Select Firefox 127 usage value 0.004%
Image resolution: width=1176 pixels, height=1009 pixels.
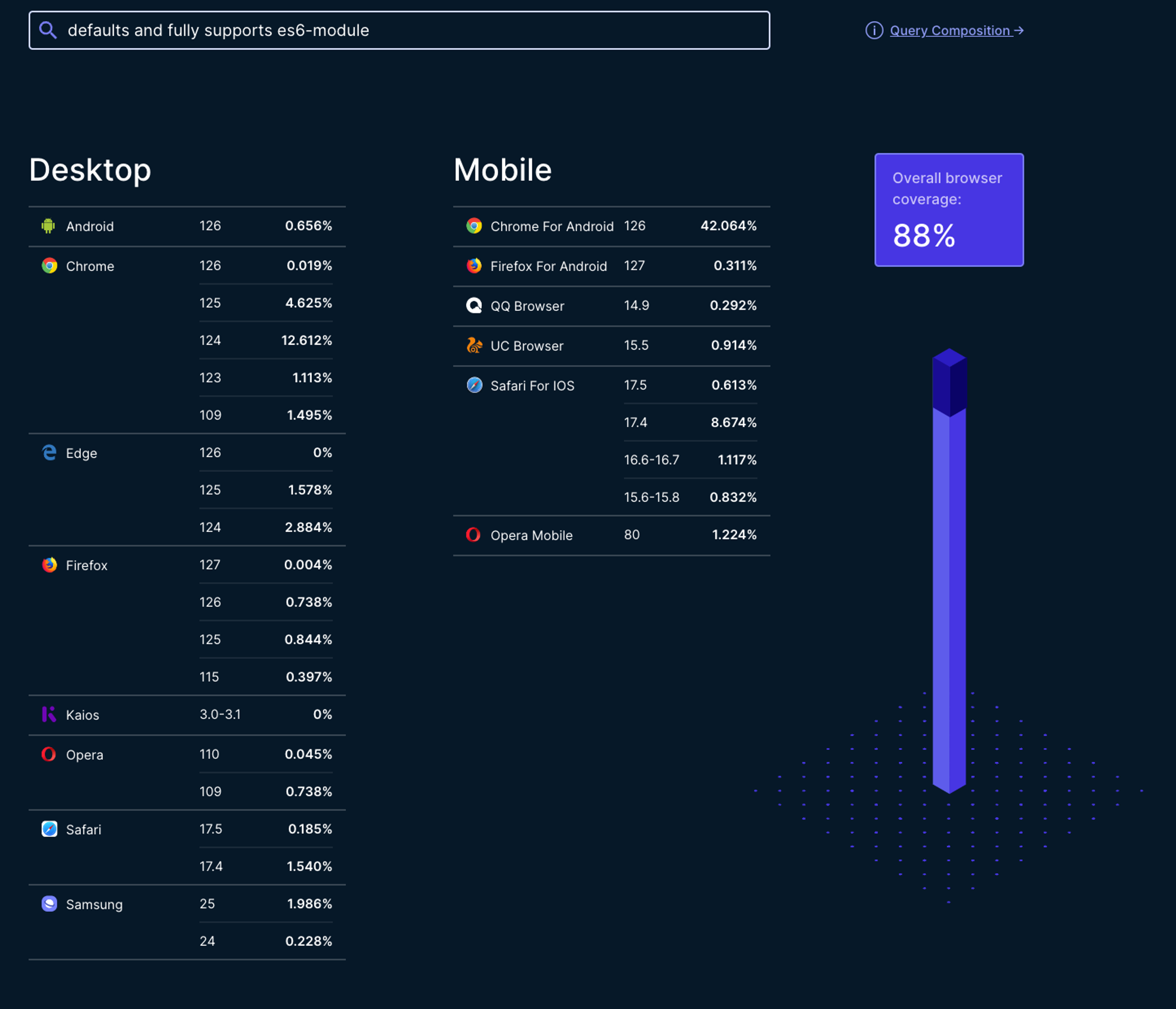tap(308, 565)
